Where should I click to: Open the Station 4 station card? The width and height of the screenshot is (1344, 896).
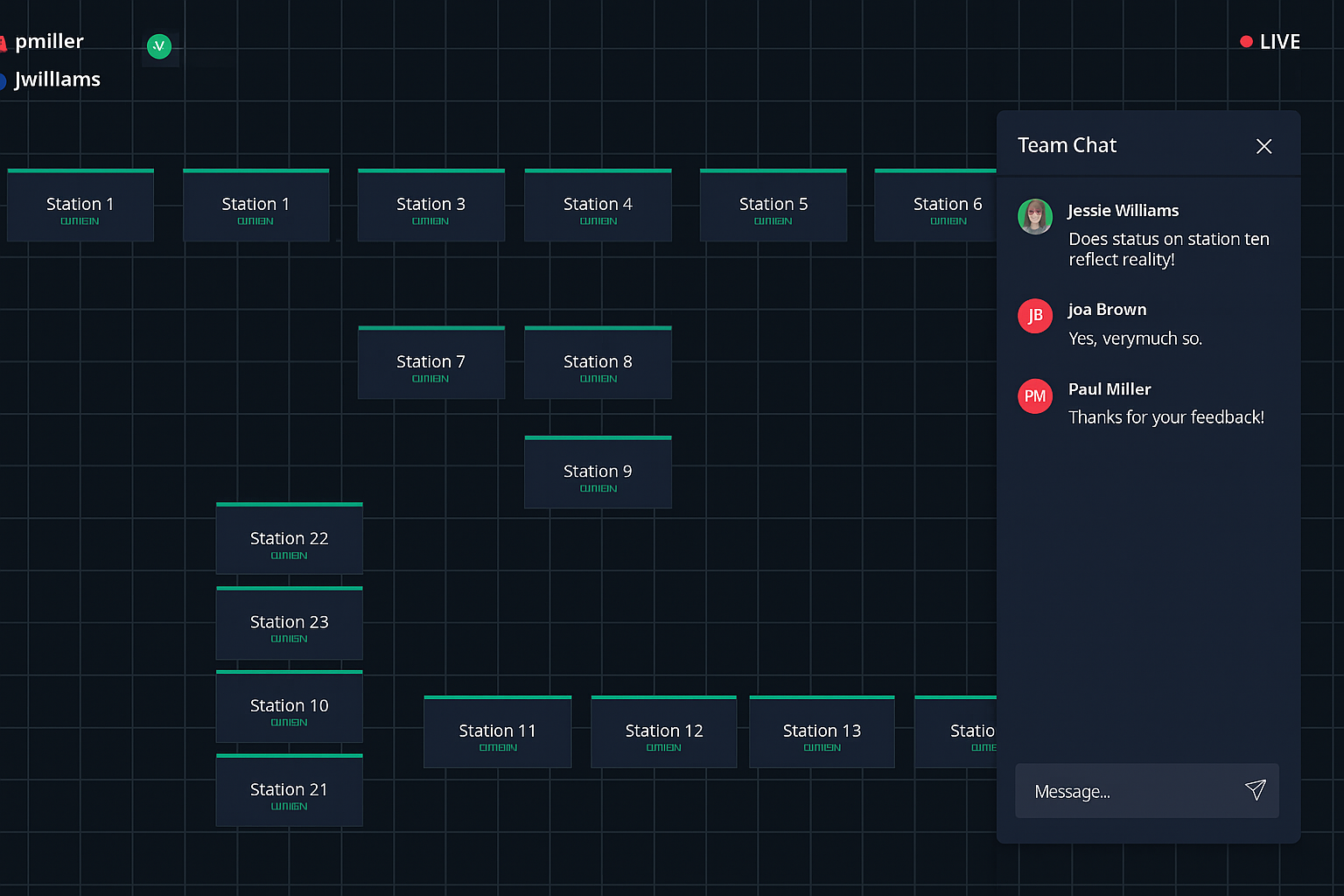598,204
